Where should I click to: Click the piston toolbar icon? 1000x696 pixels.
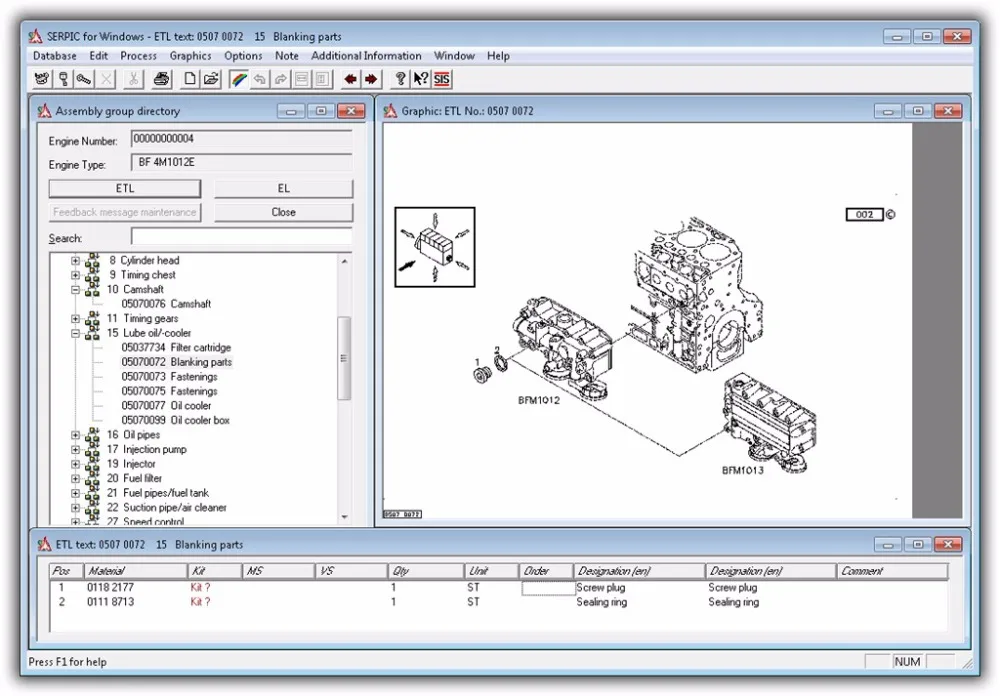tap(63, 79)
